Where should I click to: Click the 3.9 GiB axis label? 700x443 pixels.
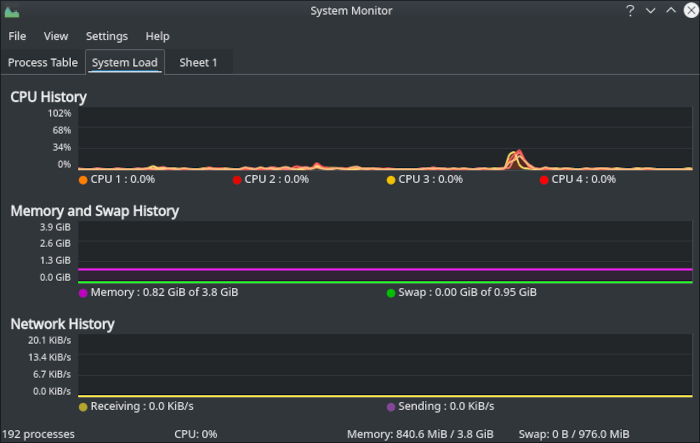click(55, 227)
